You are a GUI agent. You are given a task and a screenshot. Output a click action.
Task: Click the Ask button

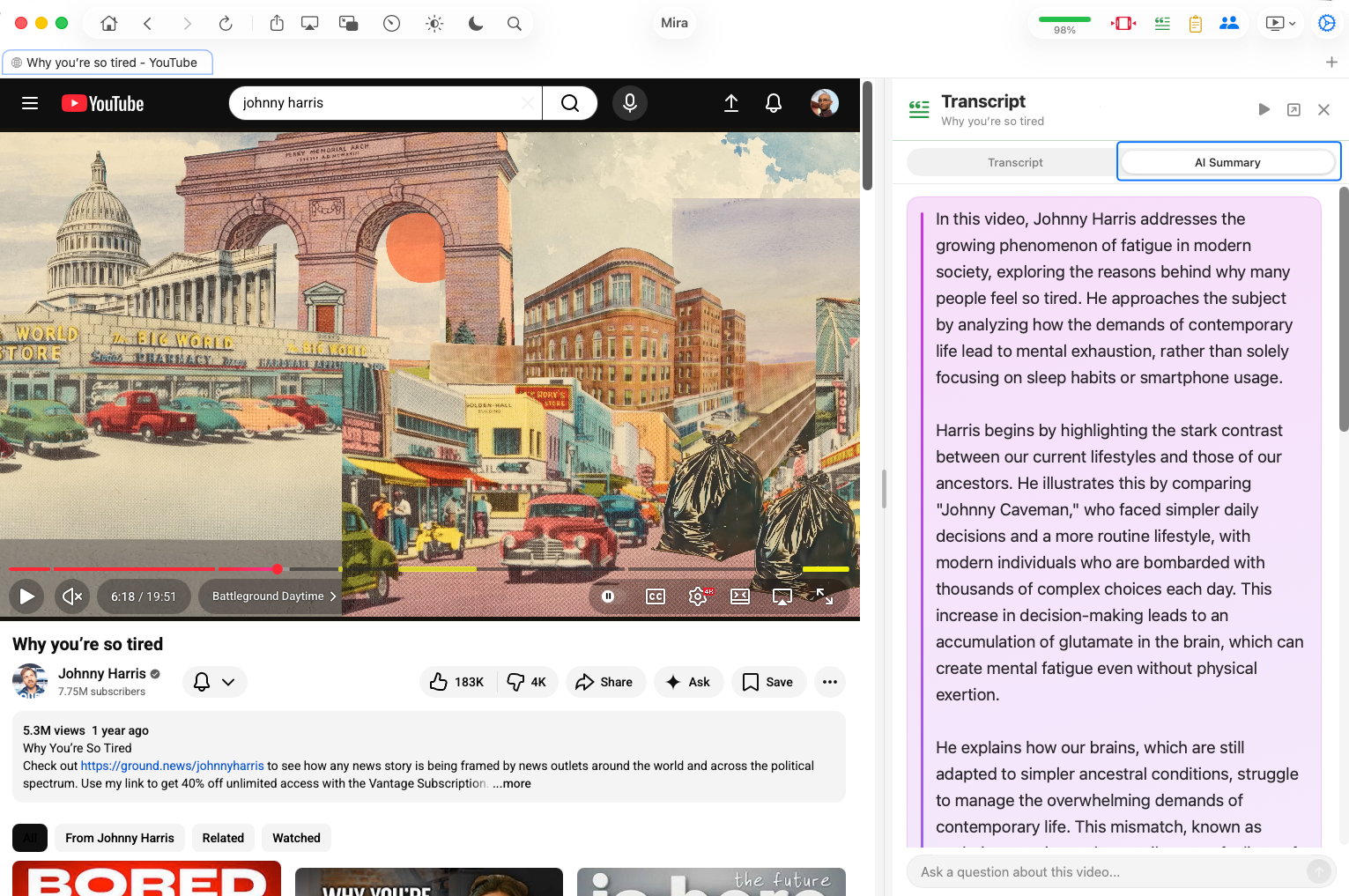tap(689, 682)
